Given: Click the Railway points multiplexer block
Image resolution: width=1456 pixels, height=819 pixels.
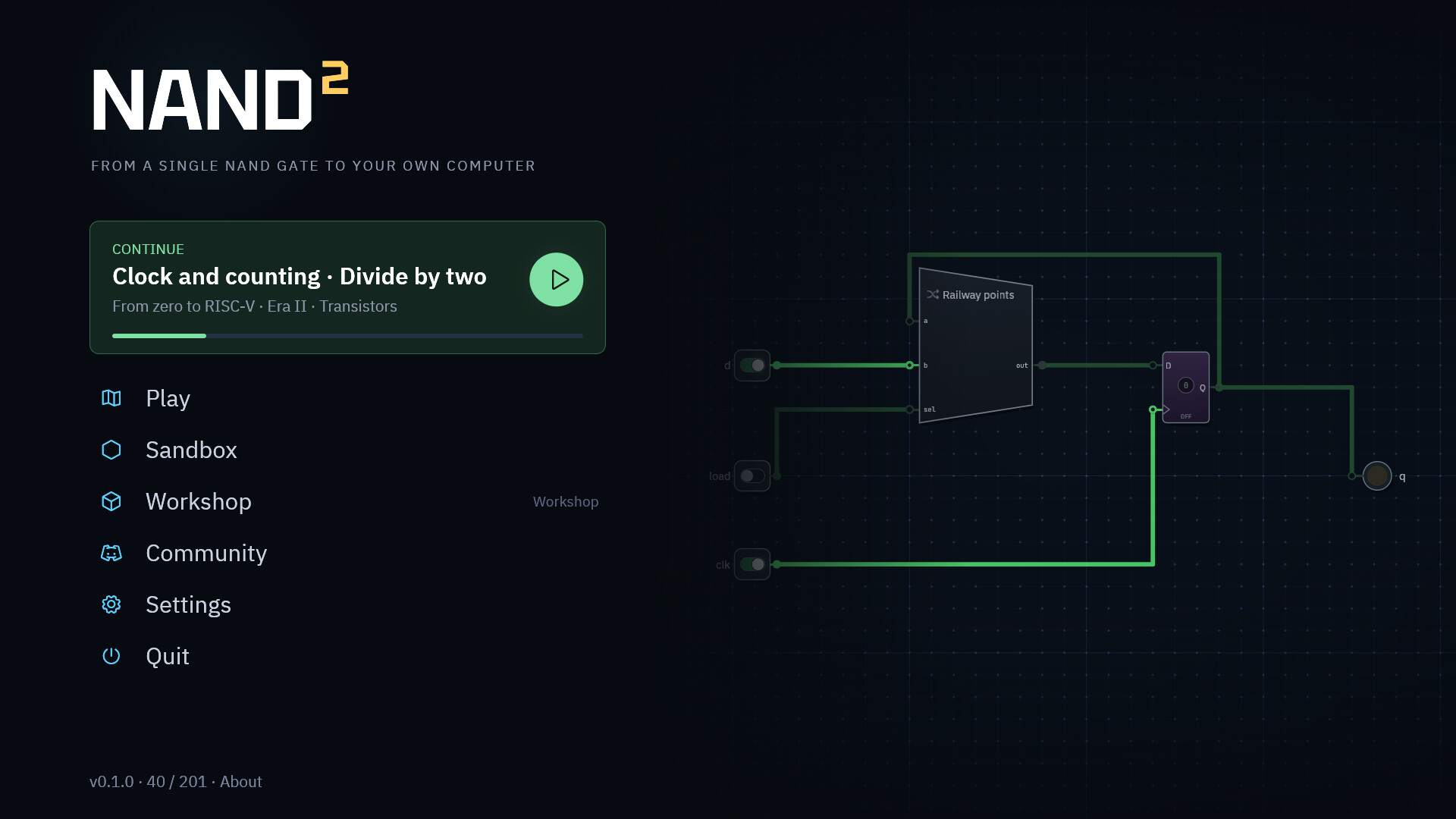Looking at the screenshot, I should pos(975,345).
